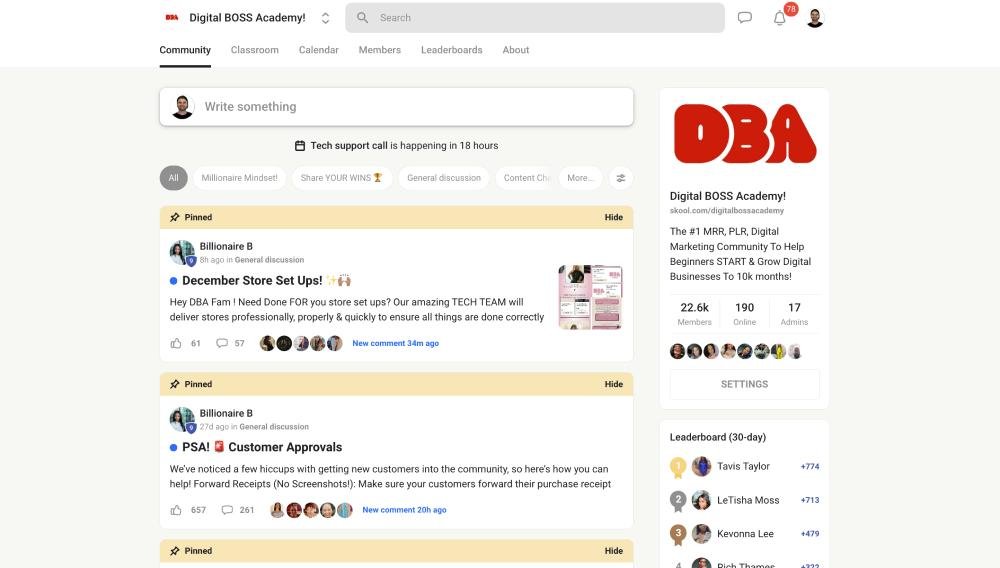The image size is (1000, 568).
Task: Like the December Store Set Ups post
Action: pos(176,343)
